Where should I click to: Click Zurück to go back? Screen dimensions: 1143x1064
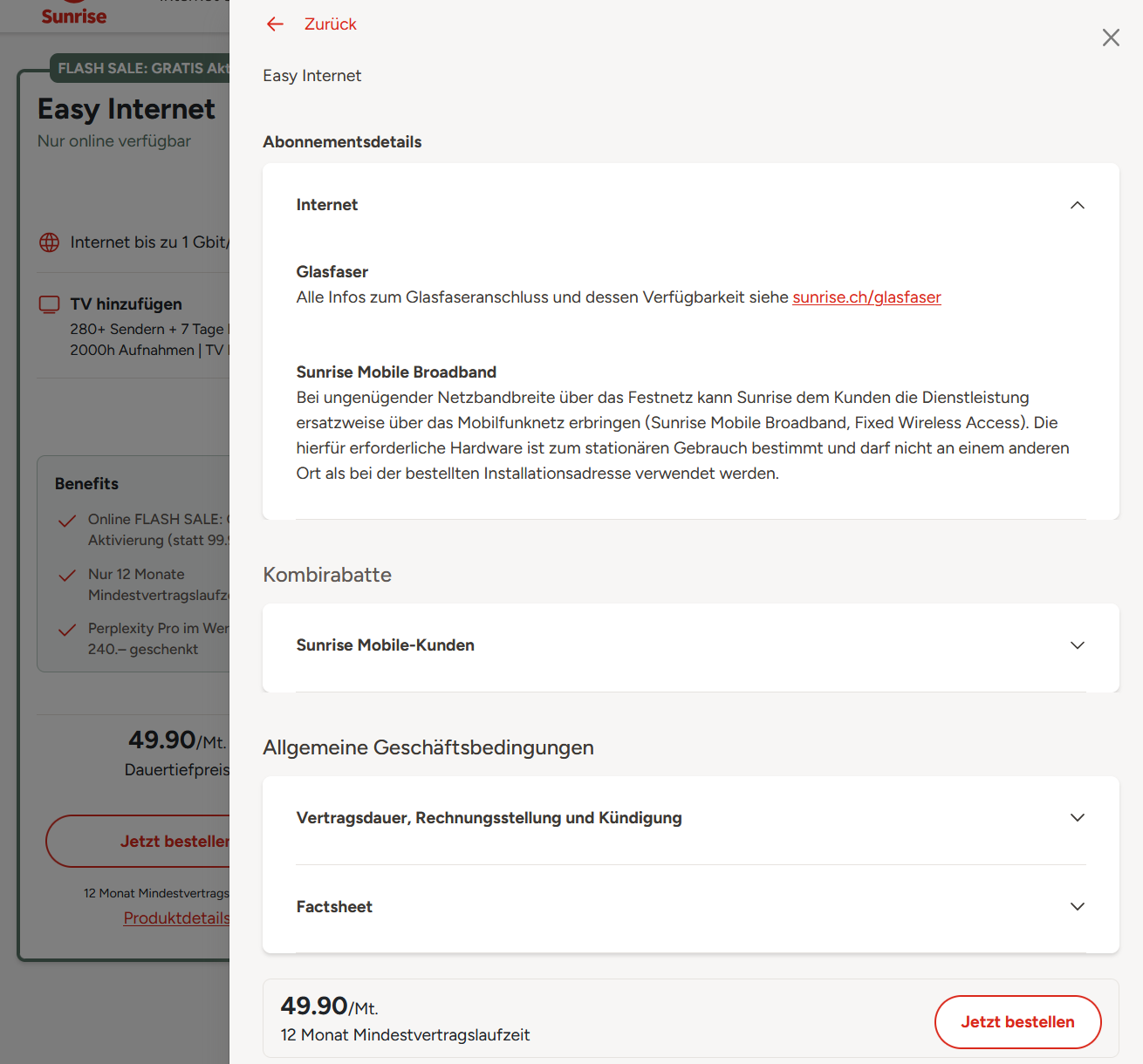click(330, 24)
